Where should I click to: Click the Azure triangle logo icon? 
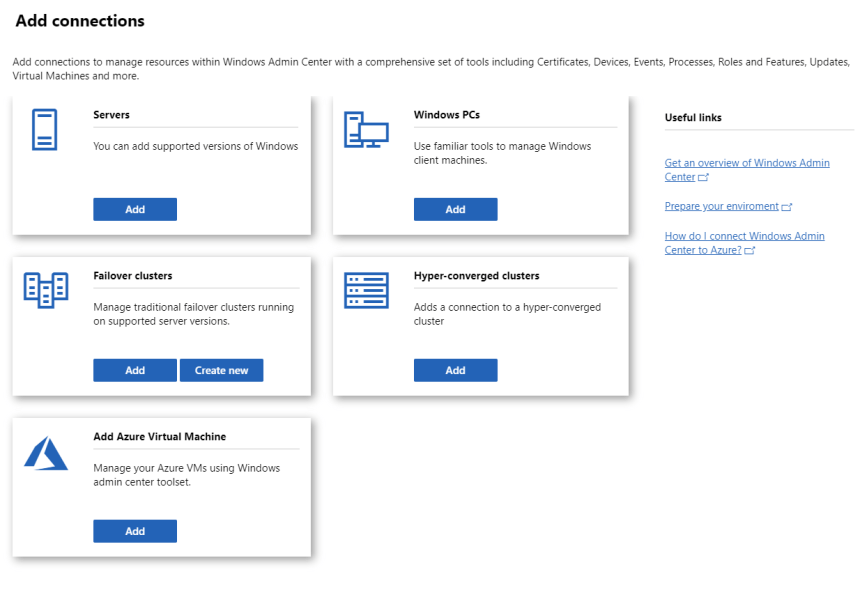tap(45, 453)
